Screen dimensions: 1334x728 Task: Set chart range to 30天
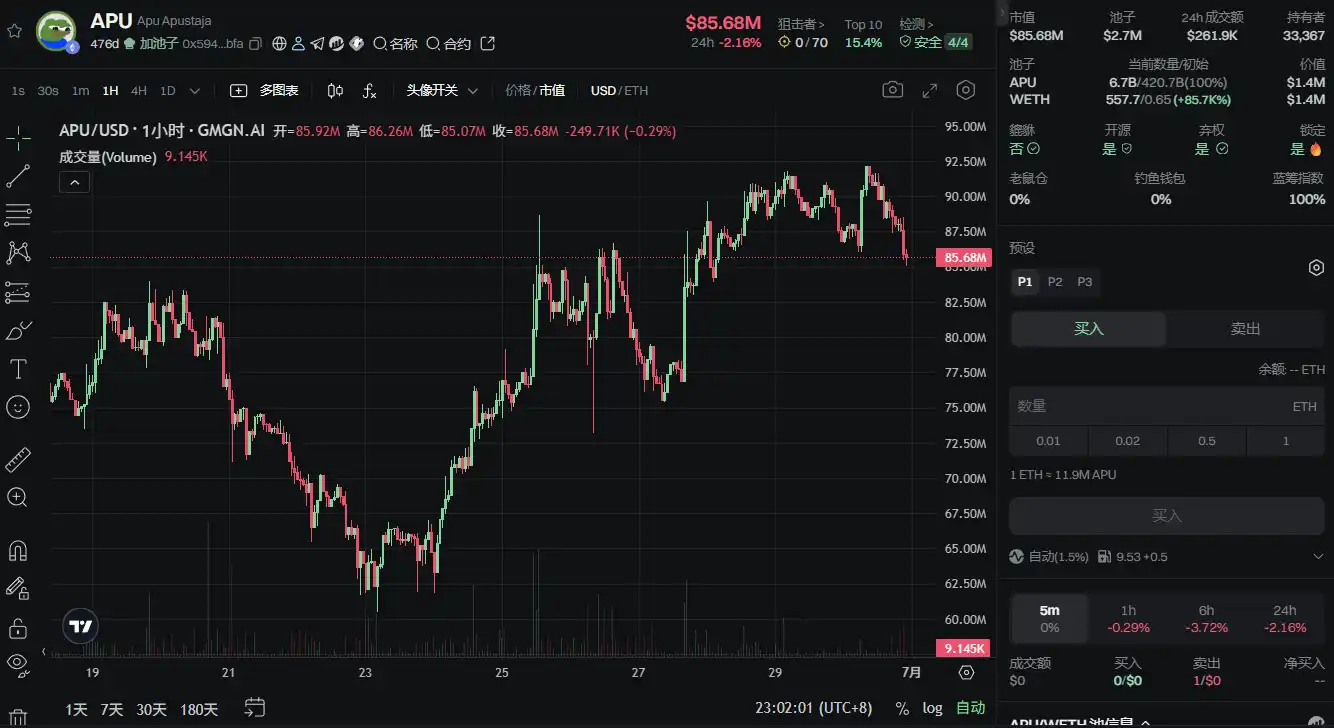click(151, 709)
